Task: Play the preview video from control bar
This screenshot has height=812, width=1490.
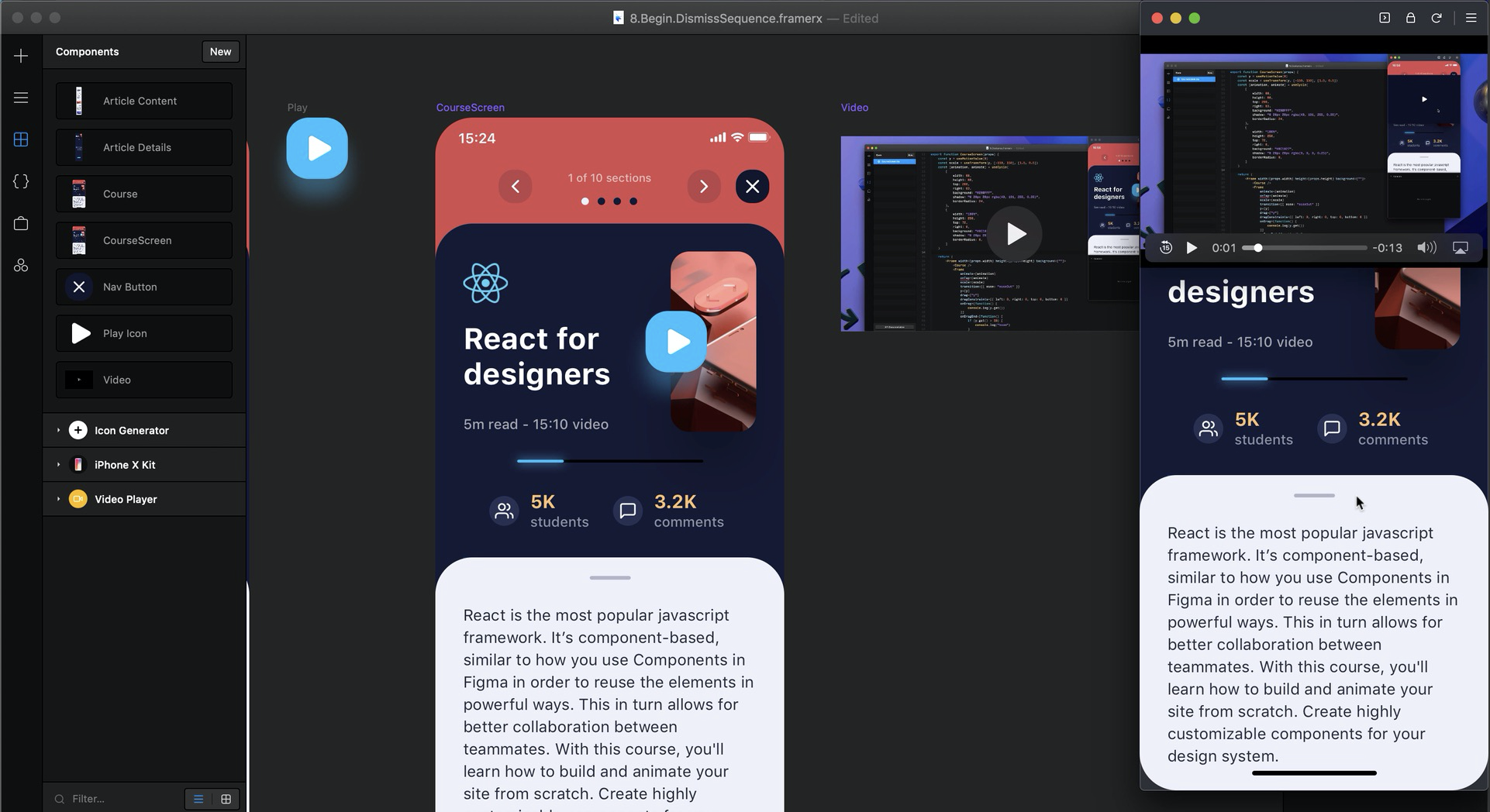Action: [1192, 248]
